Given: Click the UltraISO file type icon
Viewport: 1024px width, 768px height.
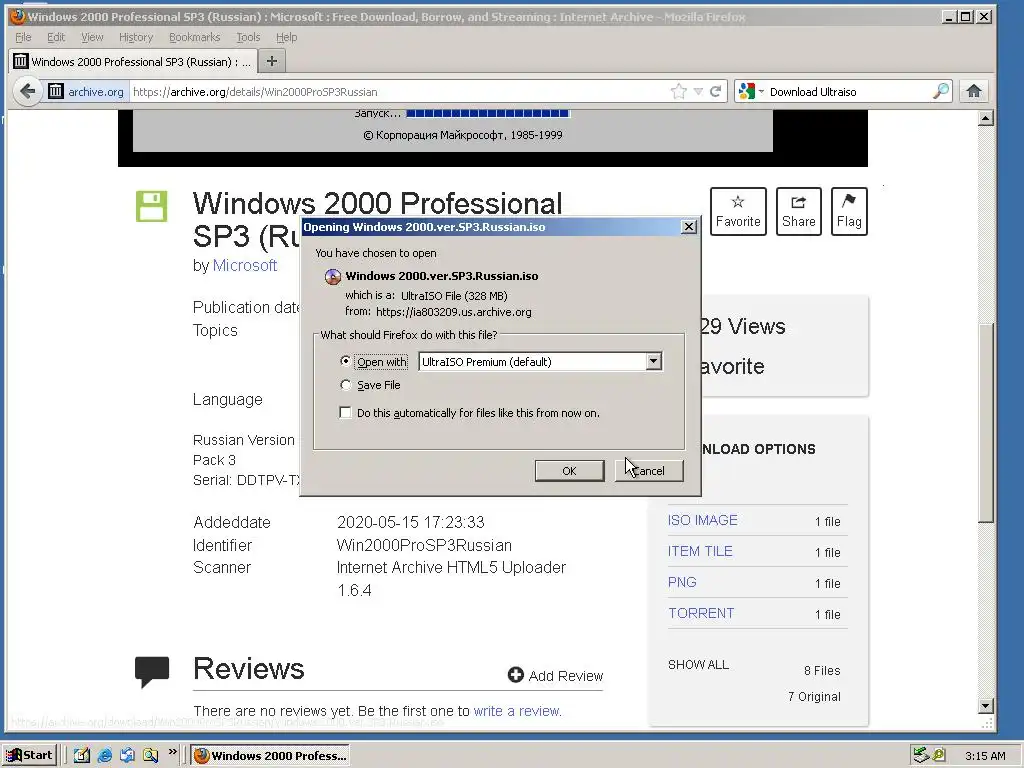Looking at the screenshot, I should tap(333, 276).
